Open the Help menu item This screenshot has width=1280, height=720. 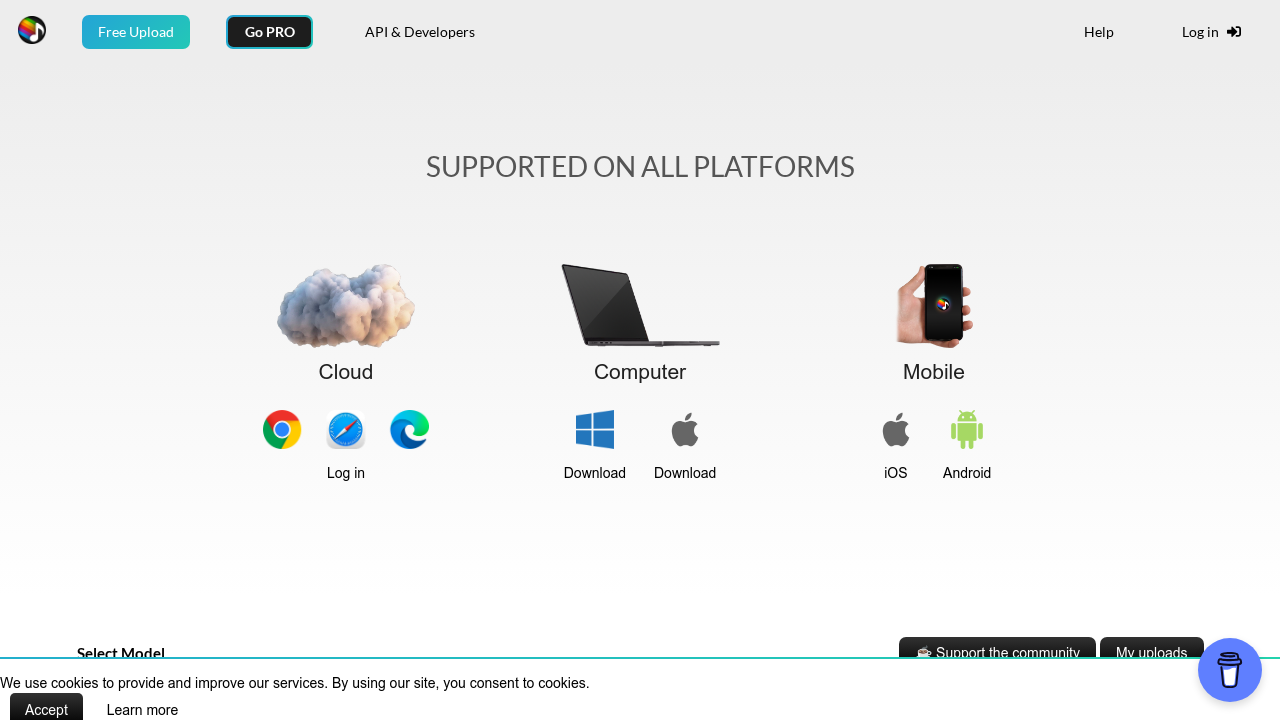point(1098,32)
